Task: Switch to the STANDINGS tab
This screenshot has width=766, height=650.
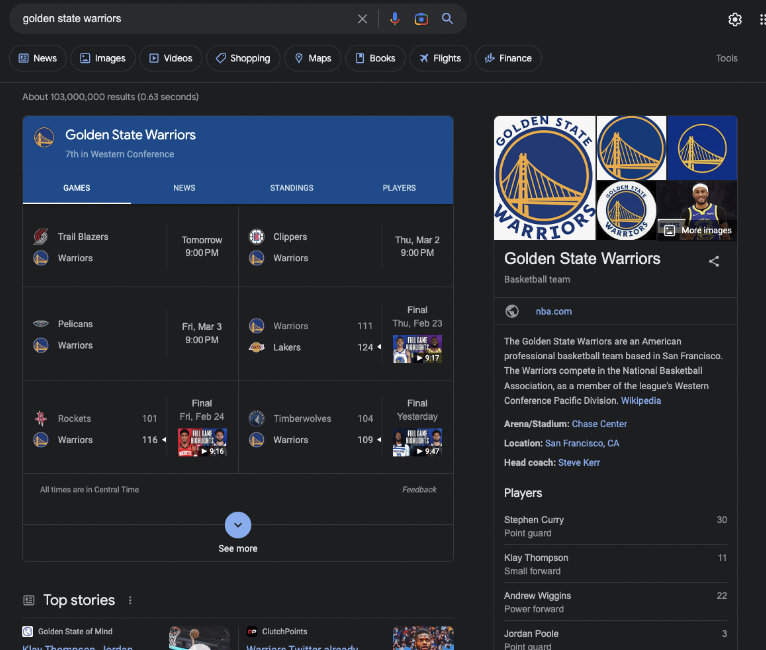Action: (292, 188)
